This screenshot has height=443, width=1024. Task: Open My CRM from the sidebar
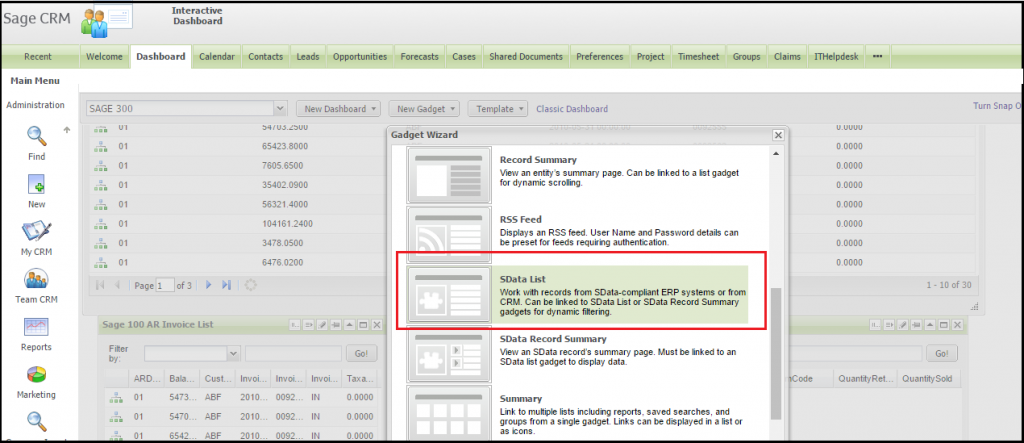click(36, 232)
